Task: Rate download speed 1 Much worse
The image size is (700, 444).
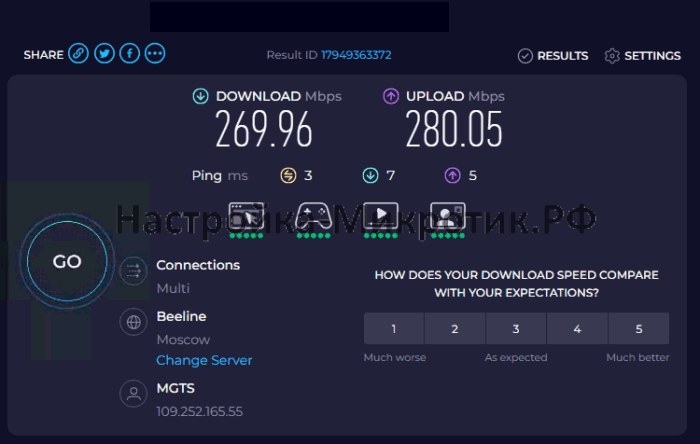Action: [x=394, y=328]
